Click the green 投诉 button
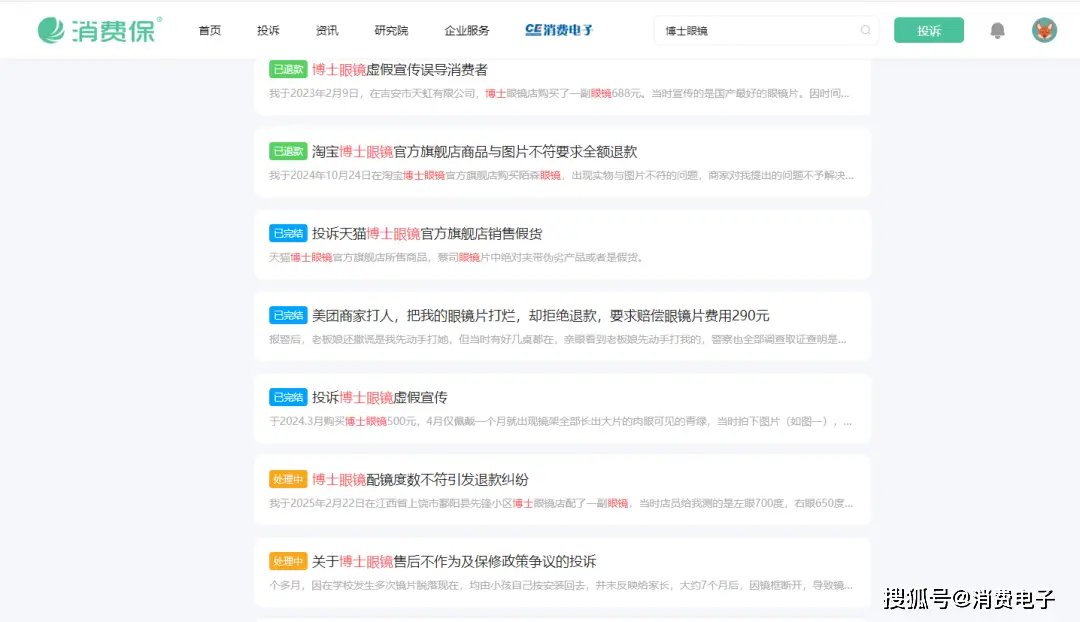1080x622 pixels. [928, 30]
